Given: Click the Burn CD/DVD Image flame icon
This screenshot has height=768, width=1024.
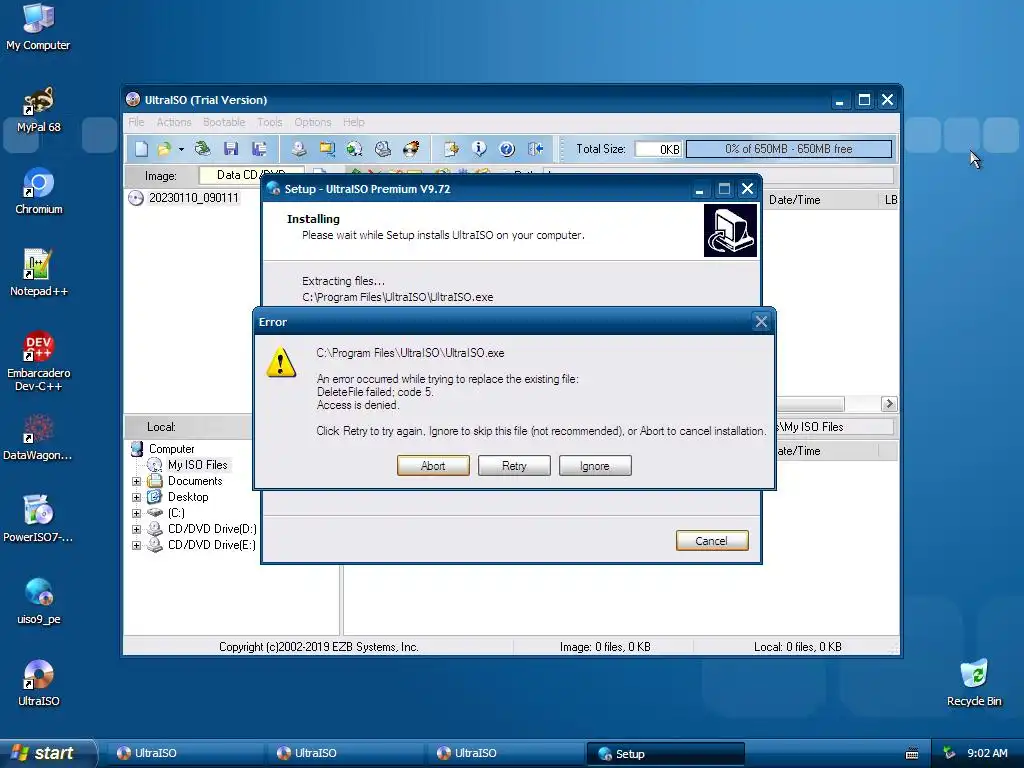Looking at the screenshot, I should click(411, 149).
